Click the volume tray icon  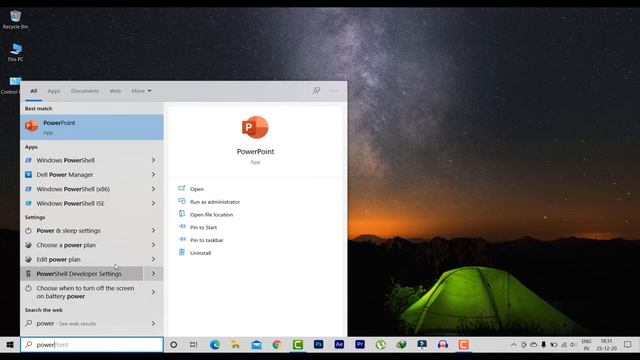(x=573, y=345)
